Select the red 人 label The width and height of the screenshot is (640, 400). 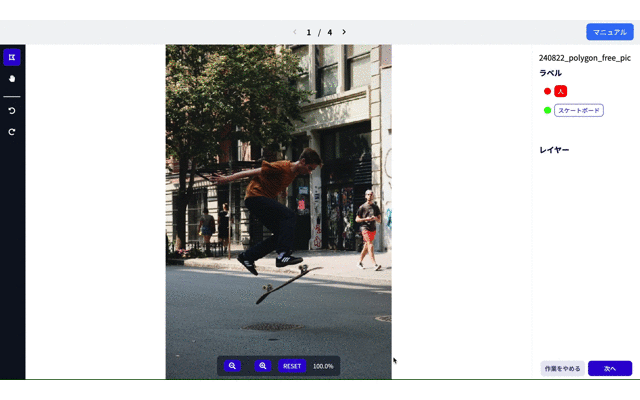pyautogui.click(x=561, y=91)
